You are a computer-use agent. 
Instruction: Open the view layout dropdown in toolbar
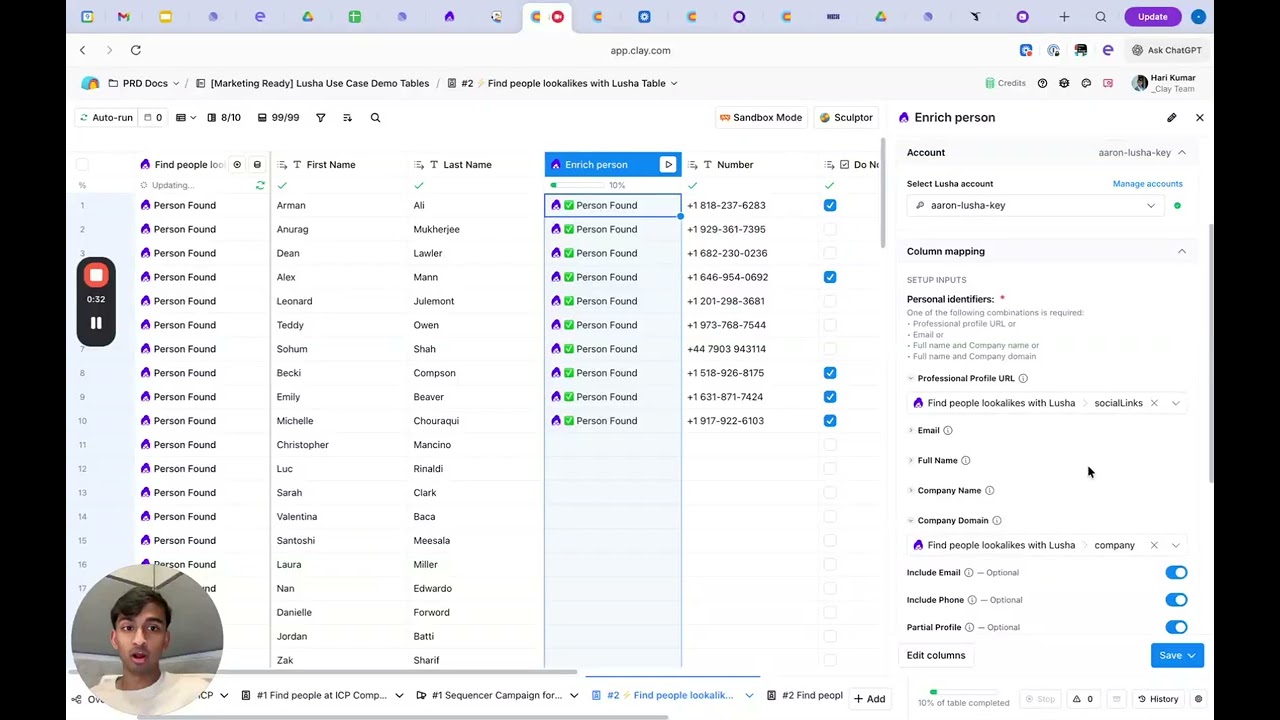coord(185,118)
